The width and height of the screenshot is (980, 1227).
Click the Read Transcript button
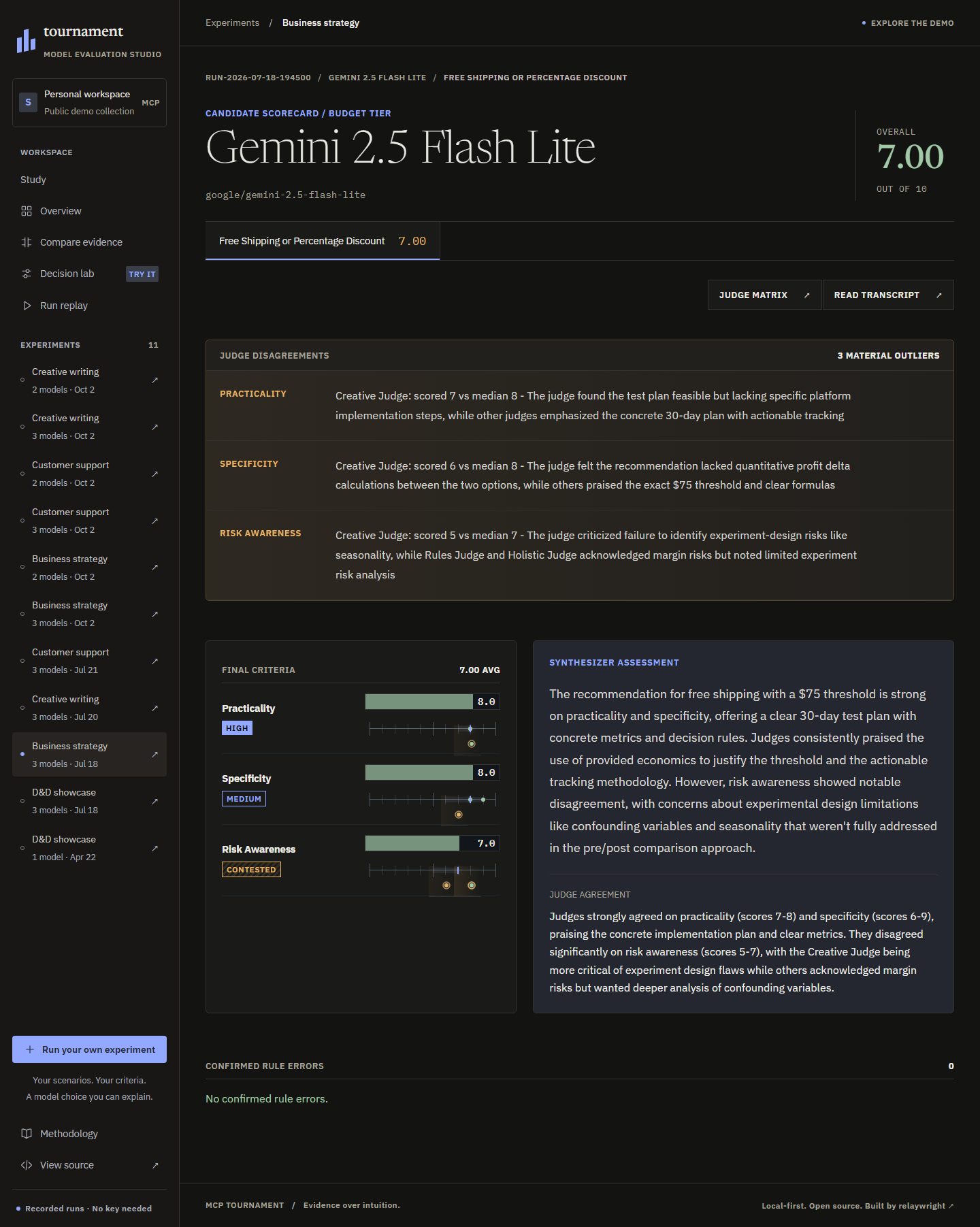click(888, 295)
